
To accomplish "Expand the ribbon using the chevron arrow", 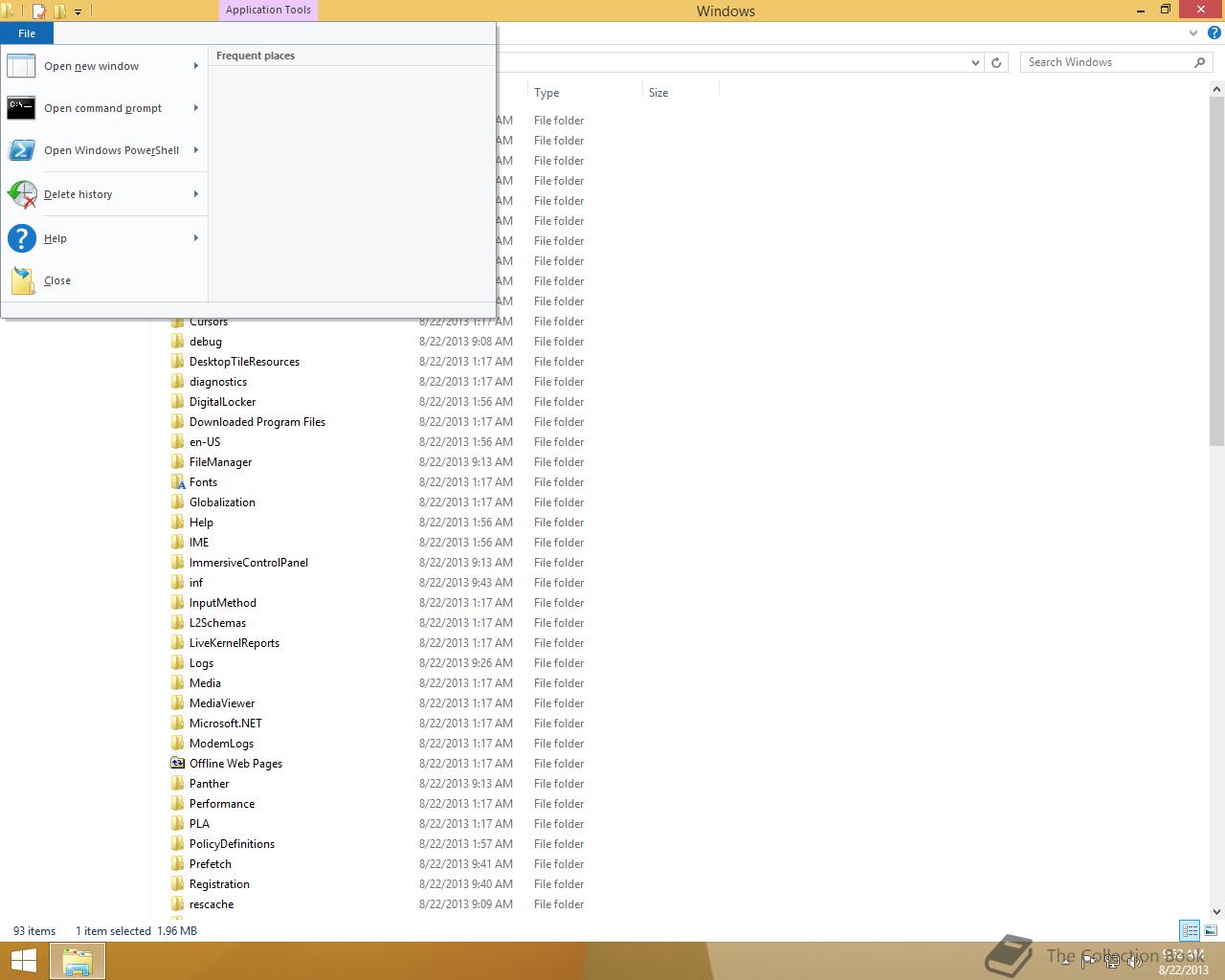I will [x=1192, y=33].
